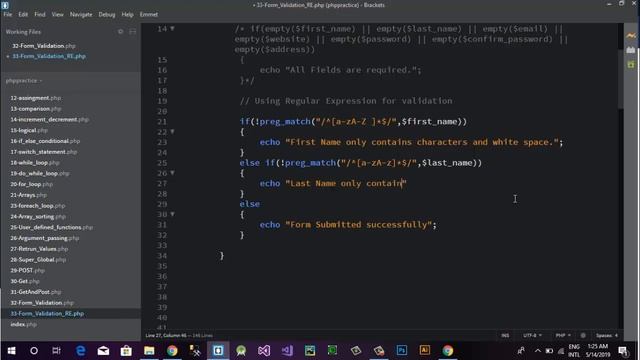Image resolution: width=640 pixels, height=360 pixels.
Task: Click the lint status circle in status bar
Action: coord(583,336)
